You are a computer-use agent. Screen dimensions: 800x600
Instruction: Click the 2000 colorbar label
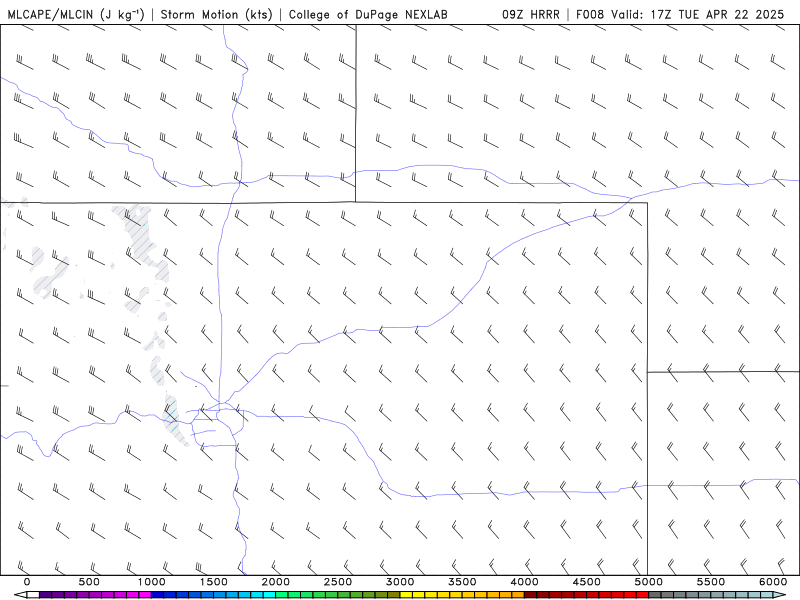coord(276,582)
